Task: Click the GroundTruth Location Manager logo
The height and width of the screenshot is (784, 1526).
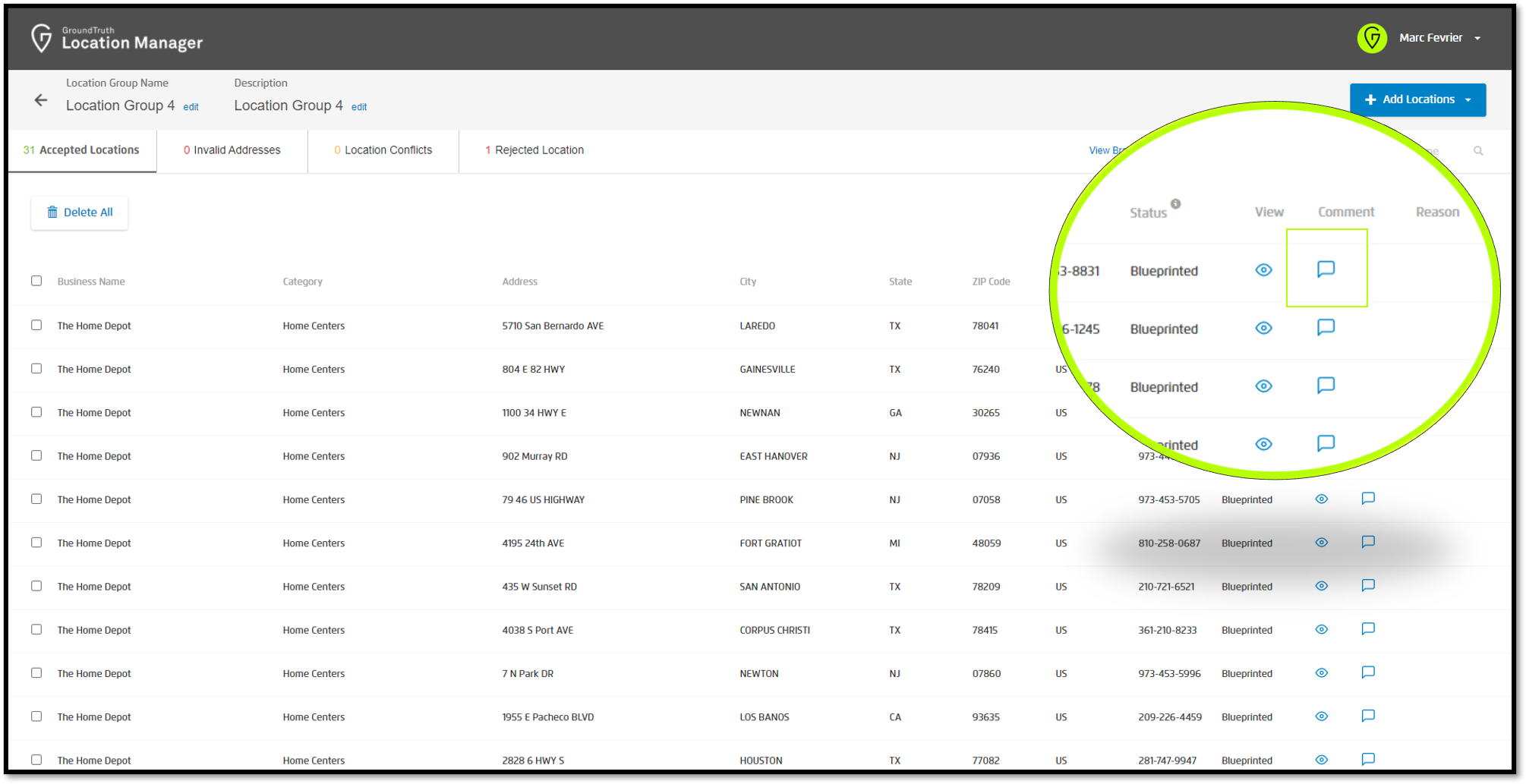Action: pyautogui.click(x=117, y=38)
